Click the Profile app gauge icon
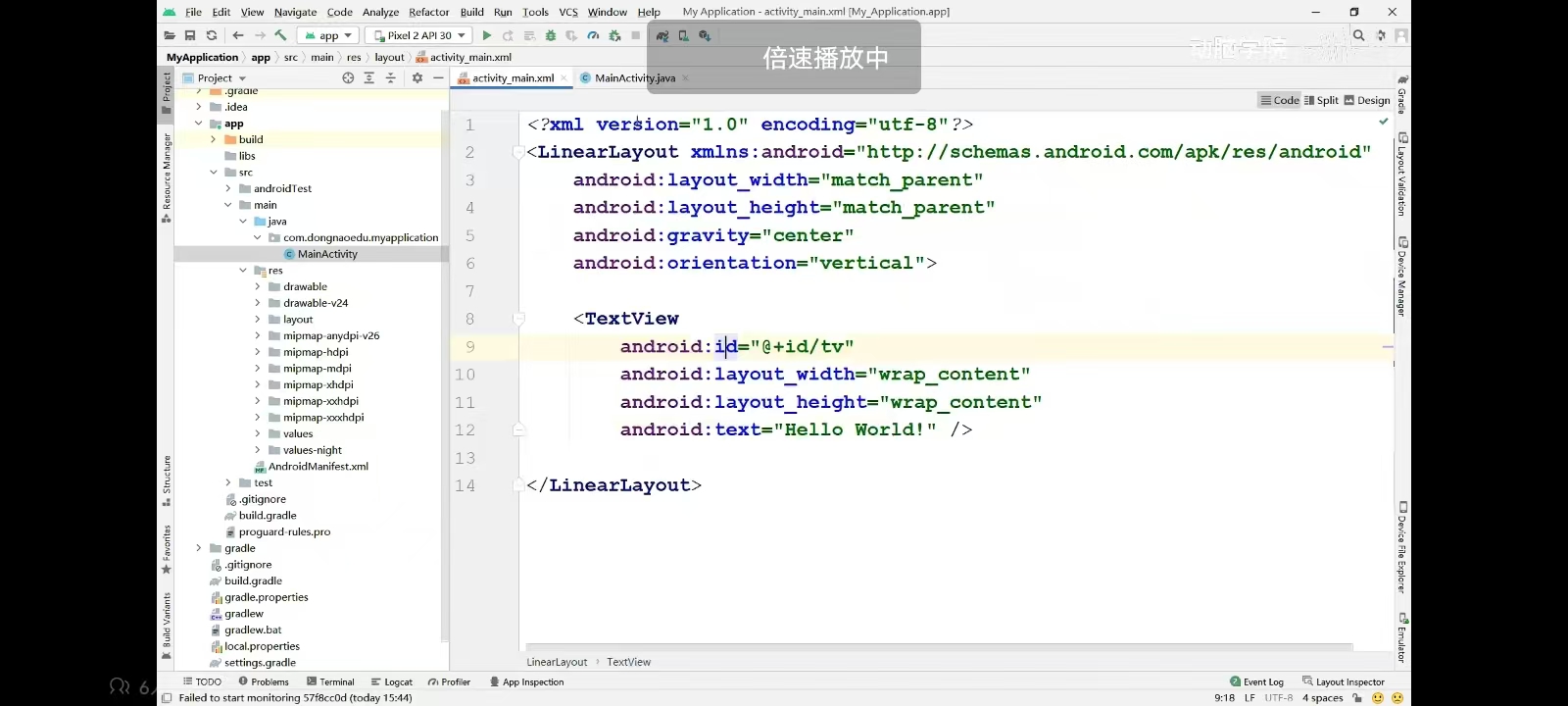Image resolution: width=1568 pixels, height=706 pixels. pos(593,35)
